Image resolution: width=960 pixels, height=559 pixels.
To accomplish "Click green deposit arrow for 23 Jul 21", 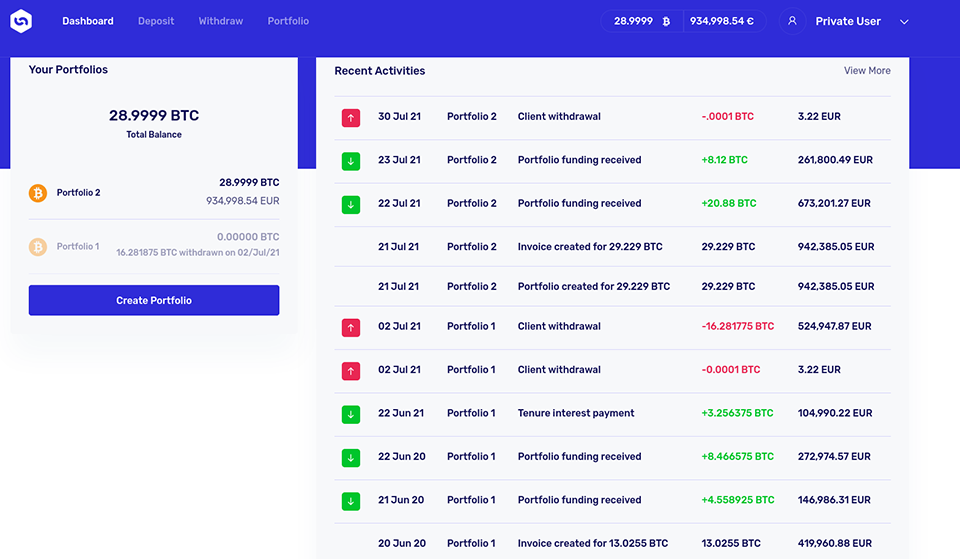I will coord(351,161).
